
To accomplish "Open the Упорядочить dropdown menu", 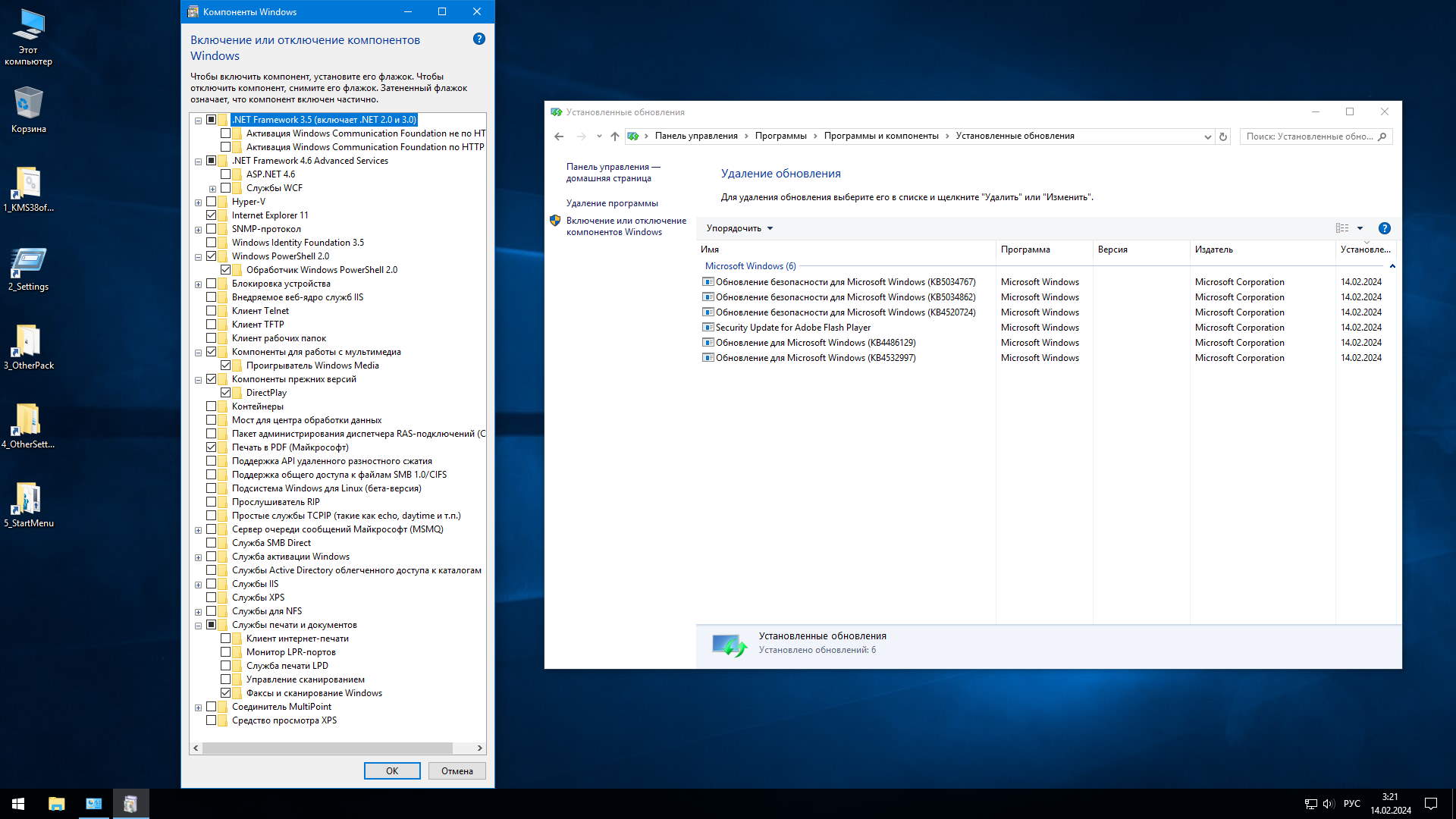I will (x=739, y=228).
